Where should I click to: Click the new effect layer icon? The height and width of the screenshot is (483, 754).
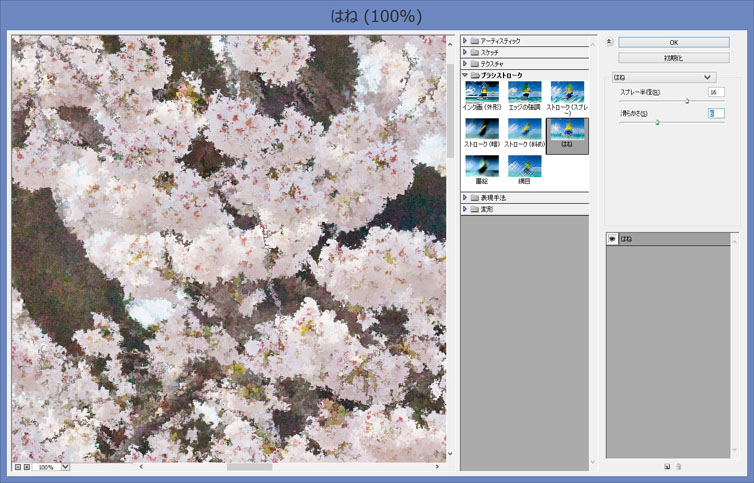[666, 466]
